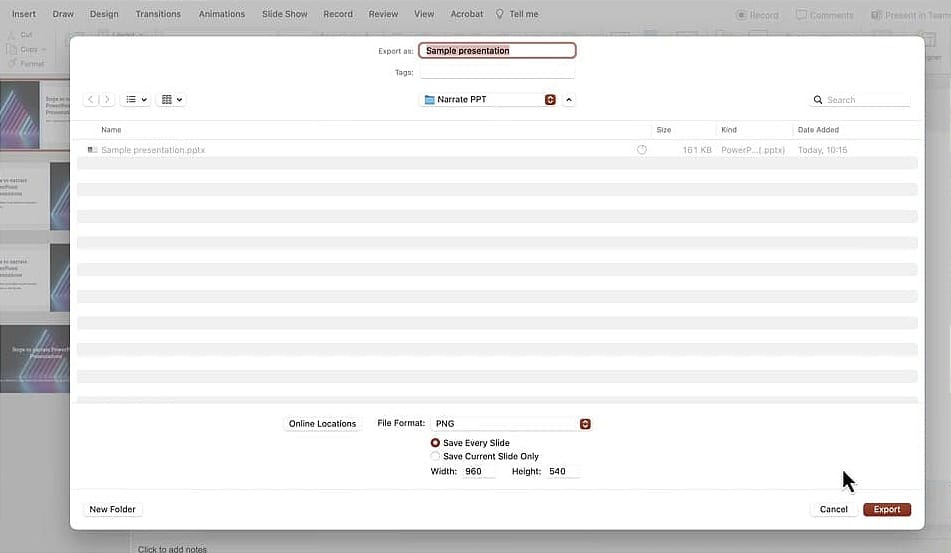The image size is (951, 553).
Task: Click the back navigation arrow in the dialog
Action: click(x=90, y=99)
